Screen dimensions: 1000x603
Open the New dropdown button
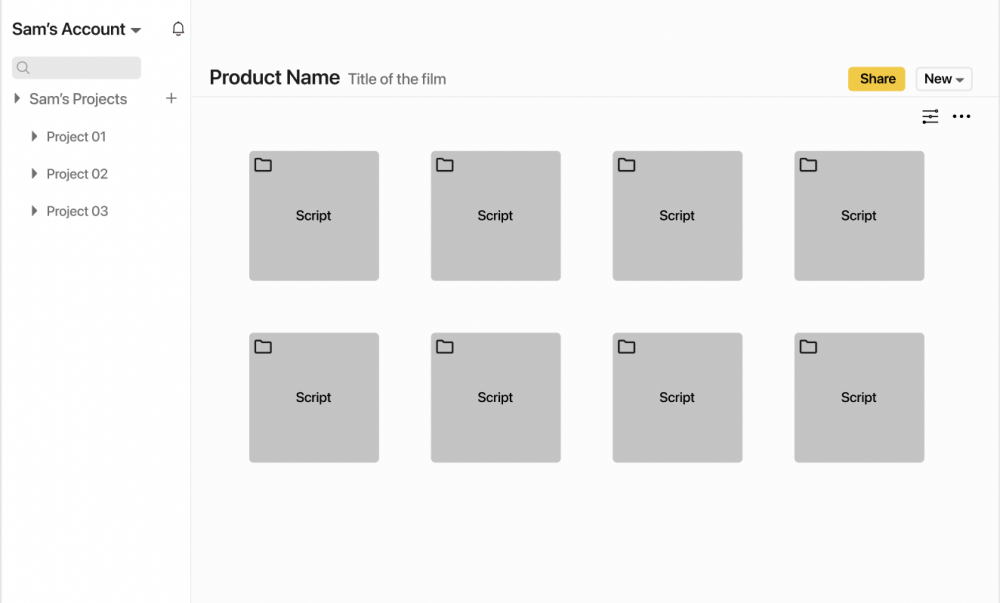click(x=944, y=79)
